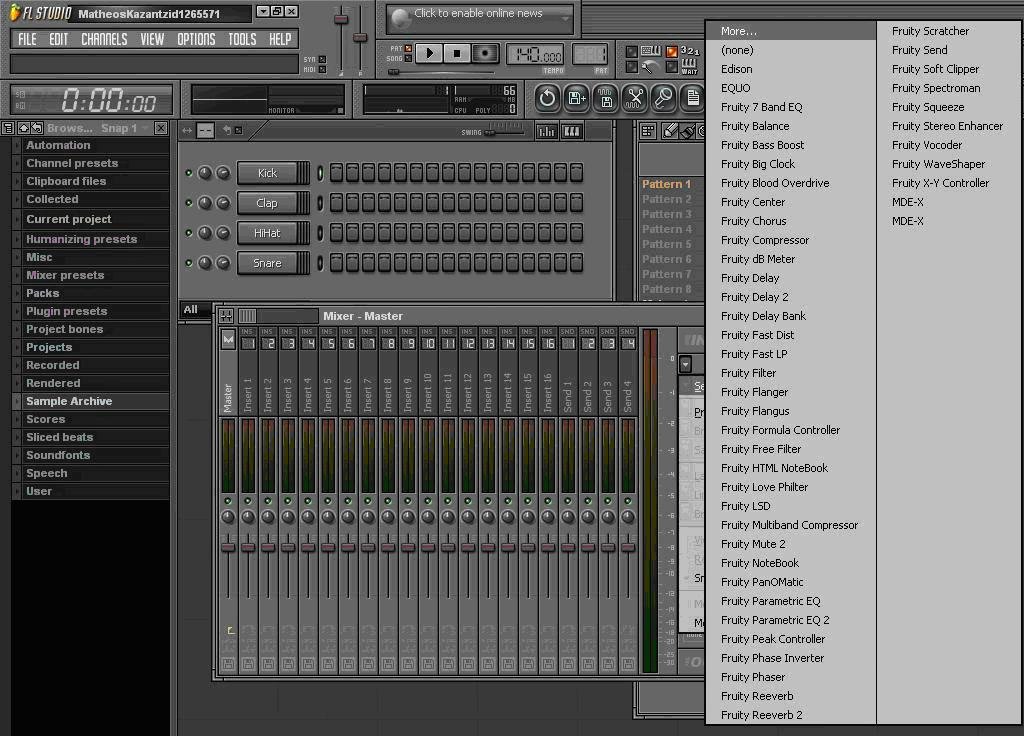
Task: Click the typing keyboard to piano icon
Action: click(x=650, y=51)
